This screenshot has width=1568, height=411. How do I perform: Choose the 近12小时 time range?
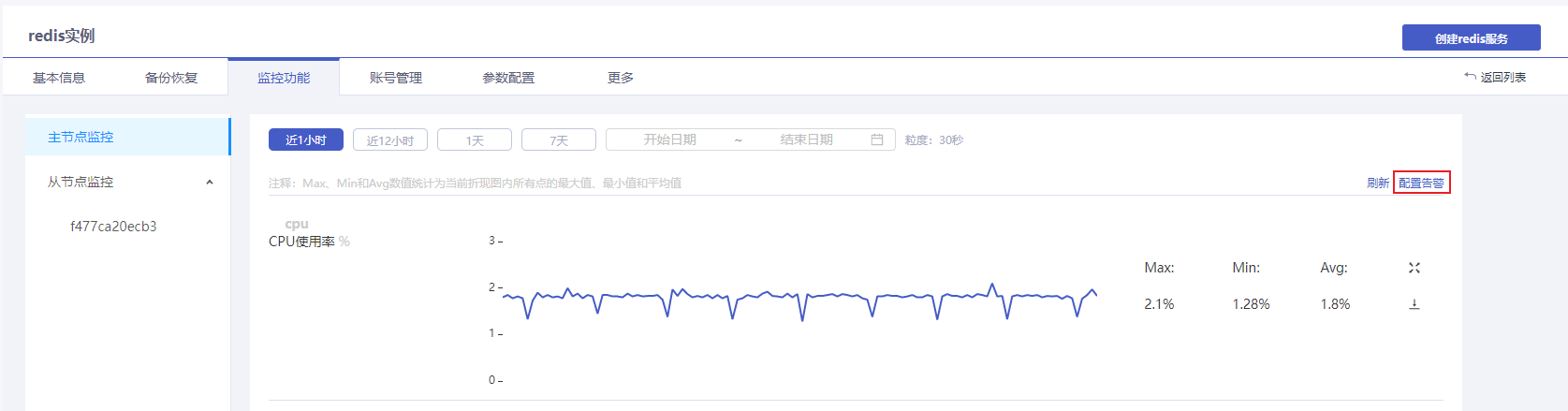(x=390, y=140)
